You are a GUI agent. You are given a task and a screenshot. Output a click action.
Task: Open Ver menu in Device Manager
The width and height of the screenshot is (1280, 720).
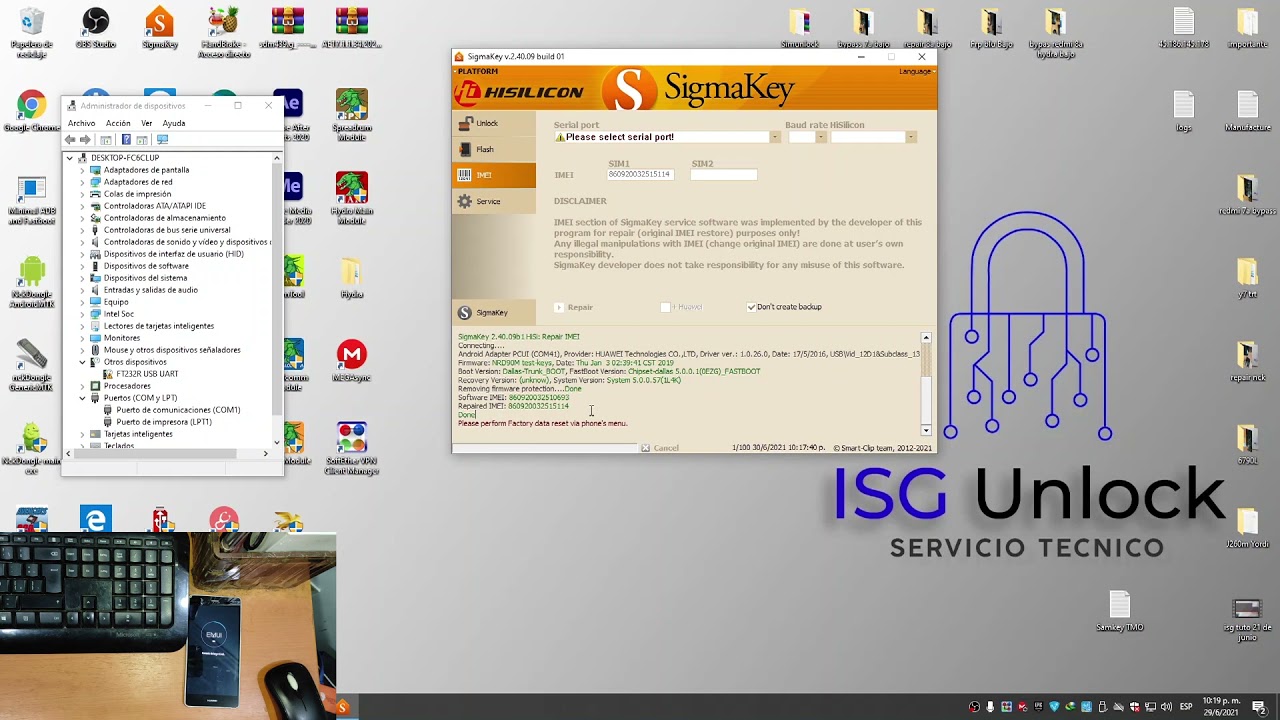pos(146,123)
